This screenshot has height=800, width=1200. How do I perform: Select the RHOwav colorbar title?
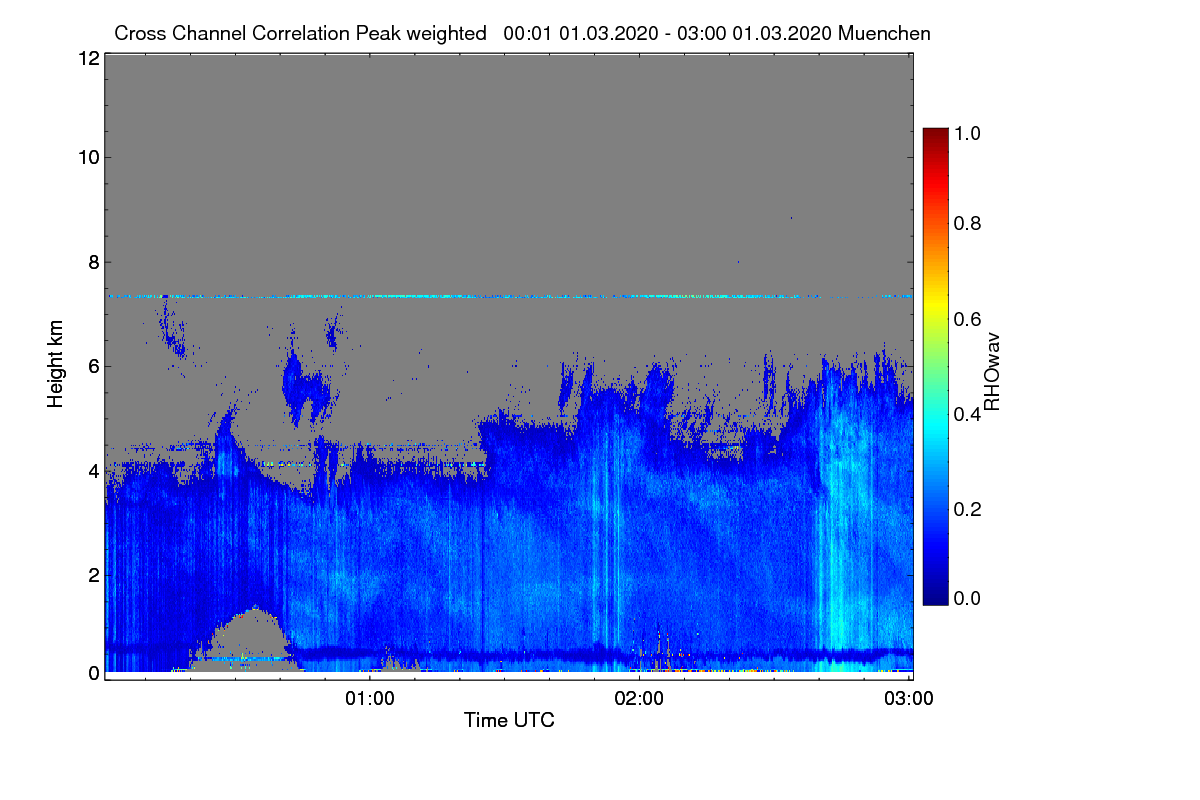[993, 373]
